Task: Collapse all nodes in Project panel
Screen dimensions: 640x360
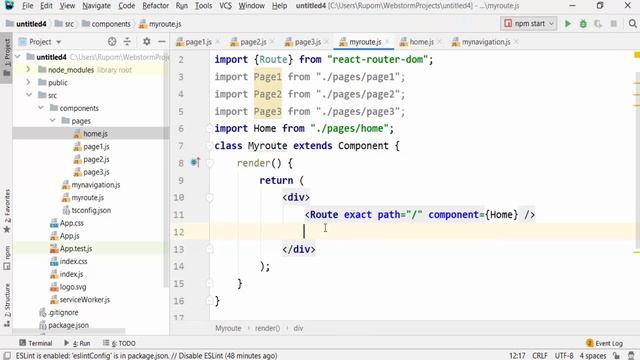Action: tap(127, 42)
